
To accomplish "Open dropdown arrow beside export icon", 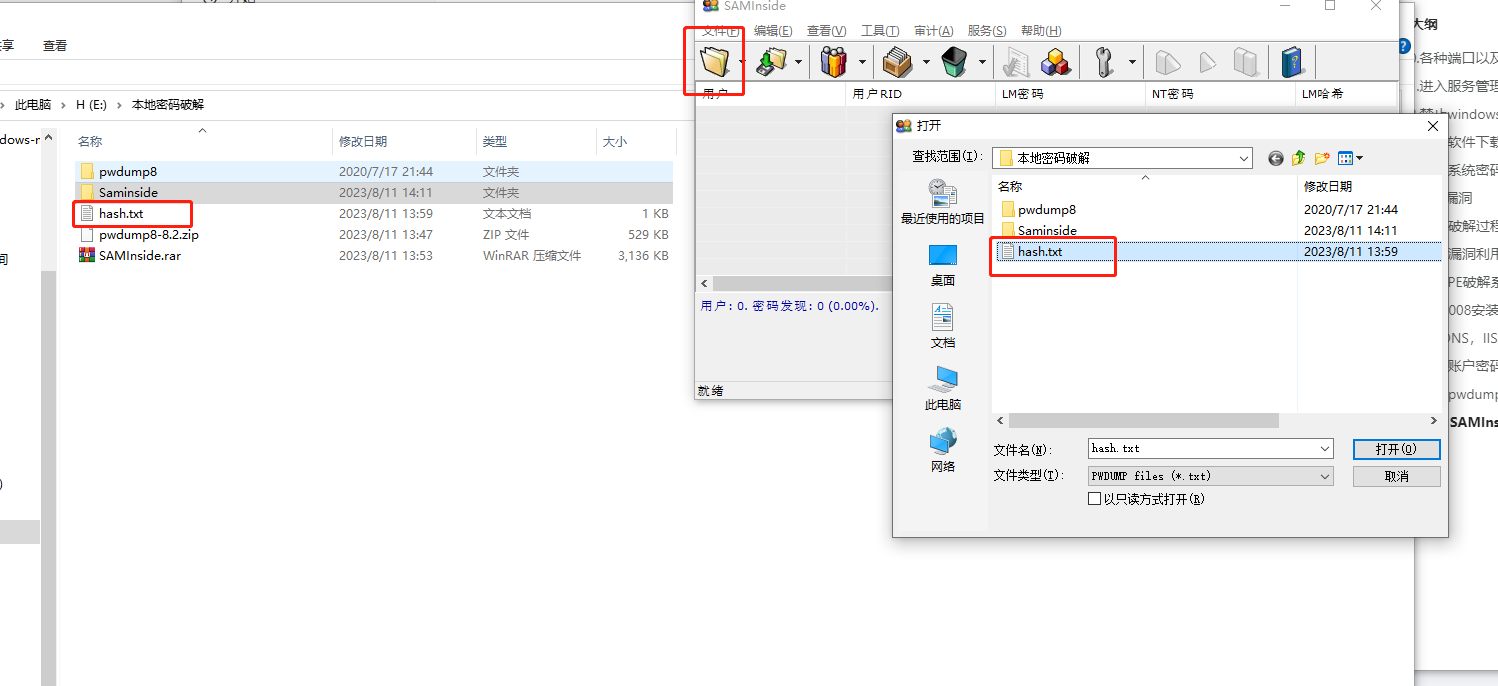I will coord(798,62).
